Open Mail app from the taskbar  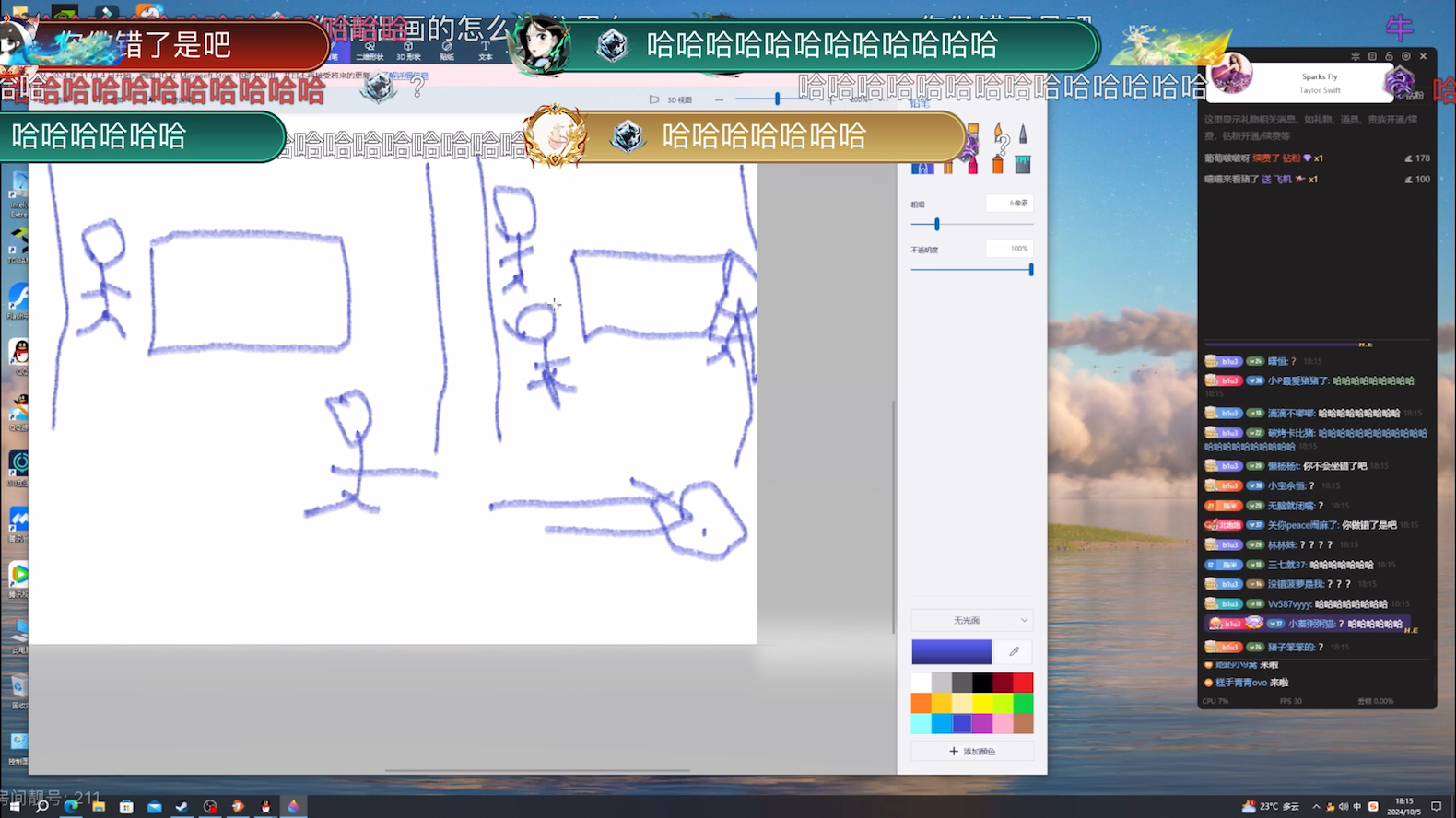(154, 806)
